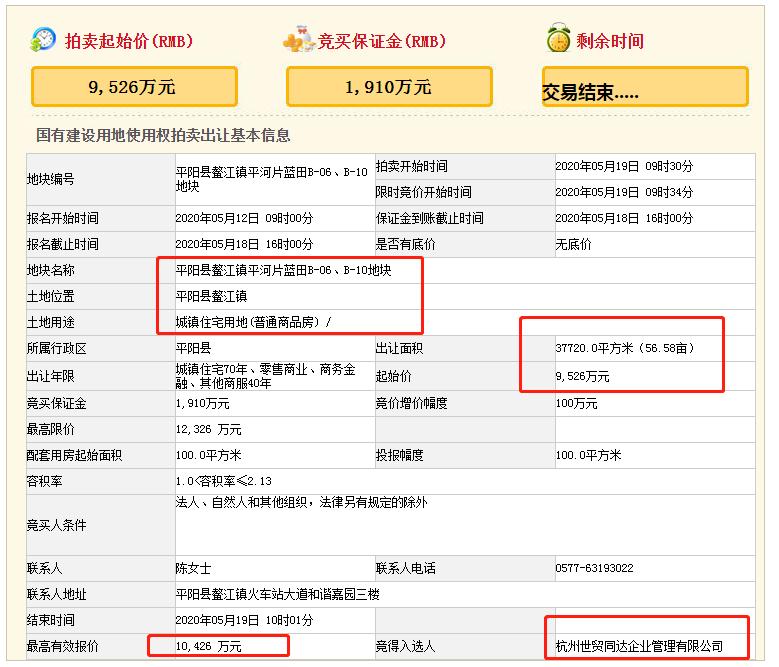Screen dimensions: 779x667
Task: Select the 剩余时间 heading
Action: click(x=610, y=41)
